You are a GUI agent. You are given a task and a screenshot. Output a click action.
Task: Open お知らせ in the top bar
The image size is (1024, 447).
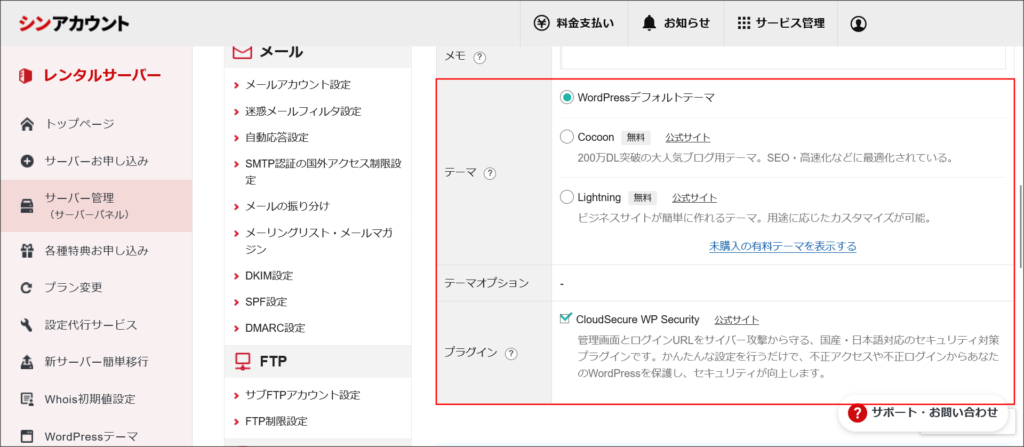click(675, 24)
